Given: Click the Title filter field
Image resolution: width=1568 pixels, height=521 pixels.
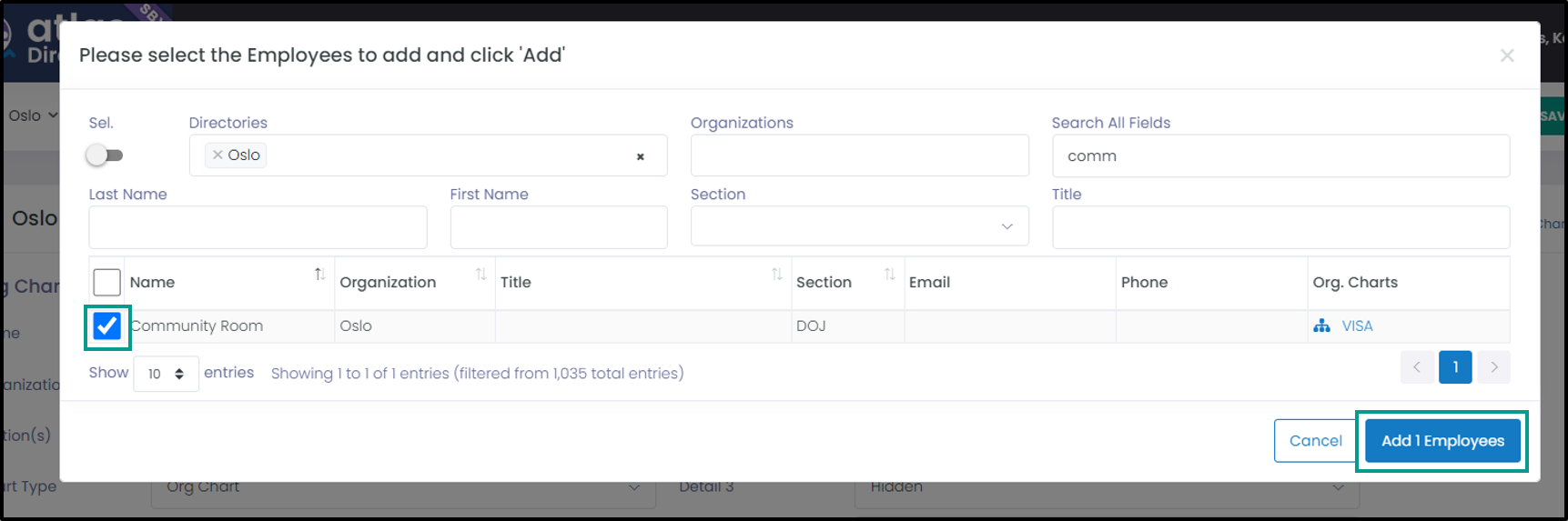Looking at the screenshot, I should [1280, 226].
